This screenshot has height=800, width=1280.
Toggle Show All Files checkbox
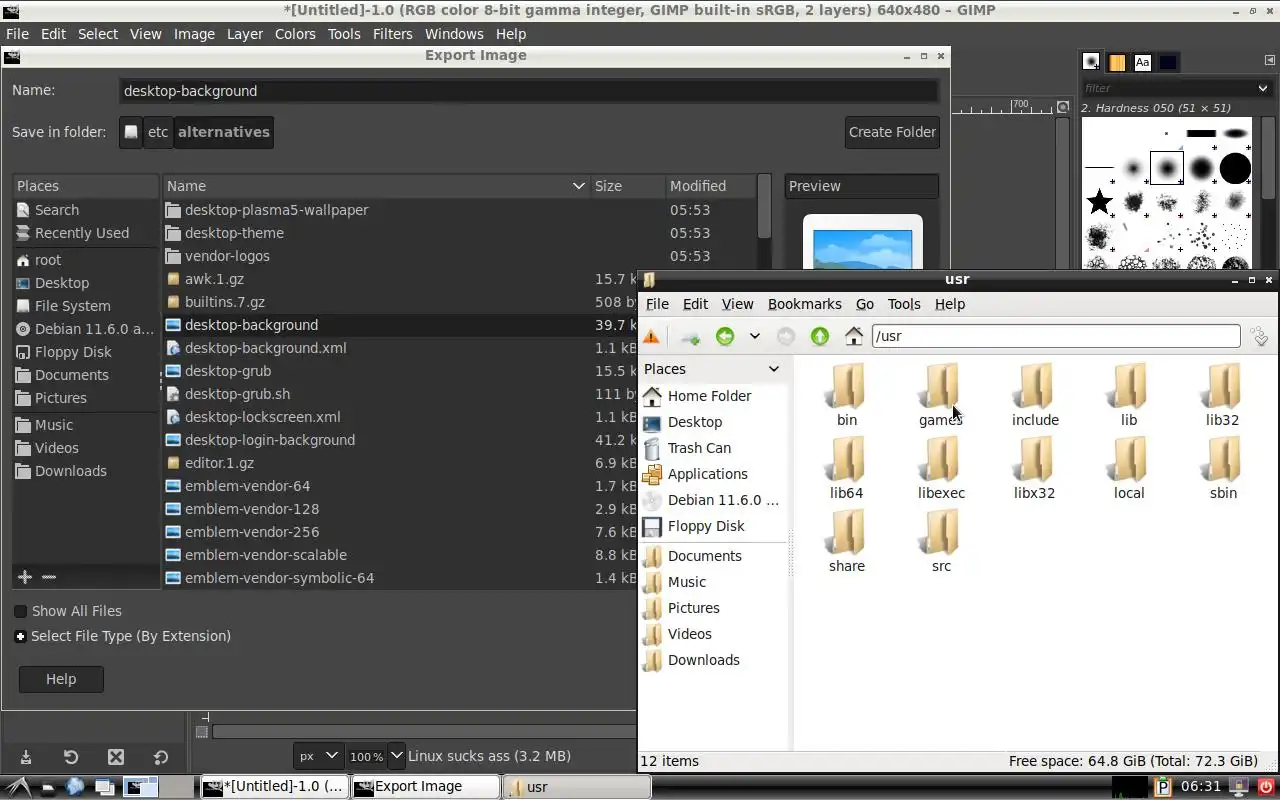click(x=20, y=611)
